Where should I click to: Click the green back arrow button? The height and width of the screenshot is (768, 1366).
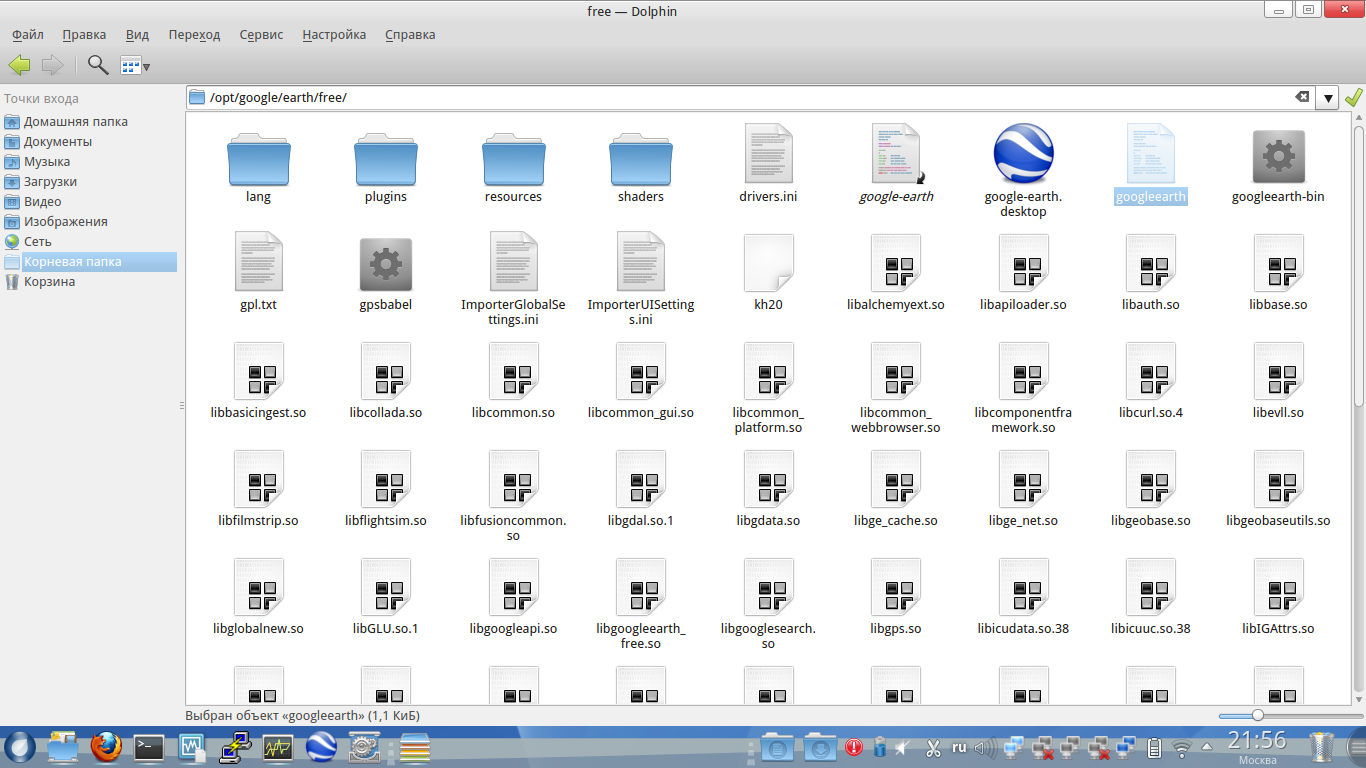tap(19, 66)
